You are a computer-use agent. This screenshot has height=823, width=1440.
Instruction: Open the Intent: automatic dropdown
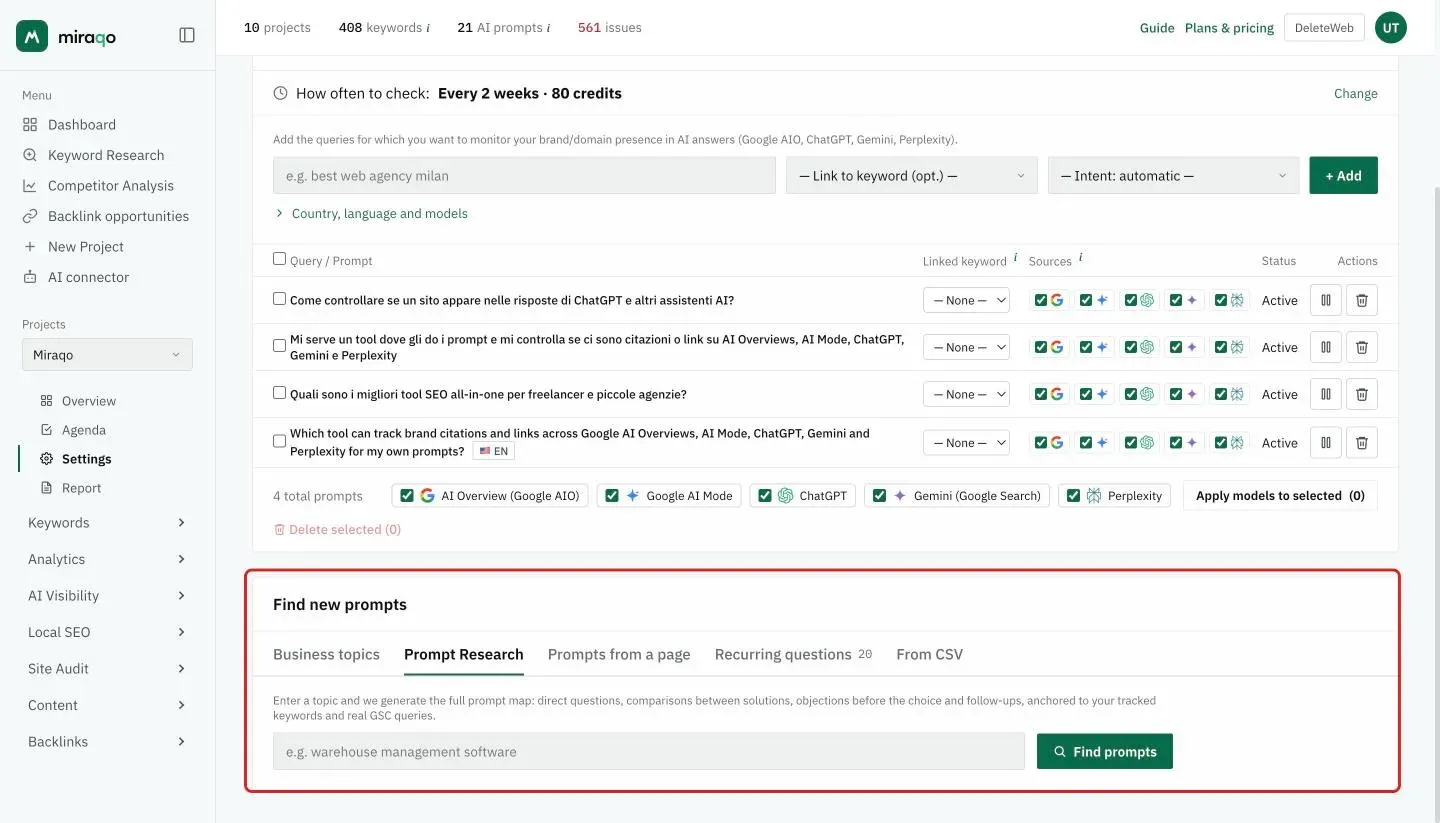tap(1173, 175)
